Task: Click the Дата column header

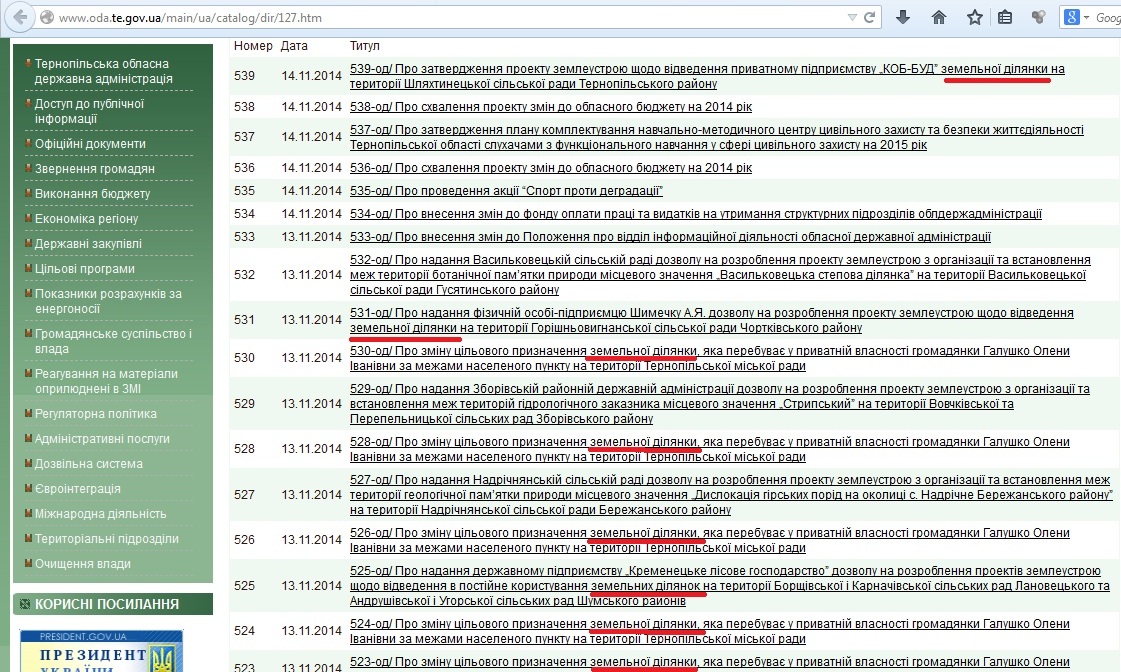Action: click(294, 46)
